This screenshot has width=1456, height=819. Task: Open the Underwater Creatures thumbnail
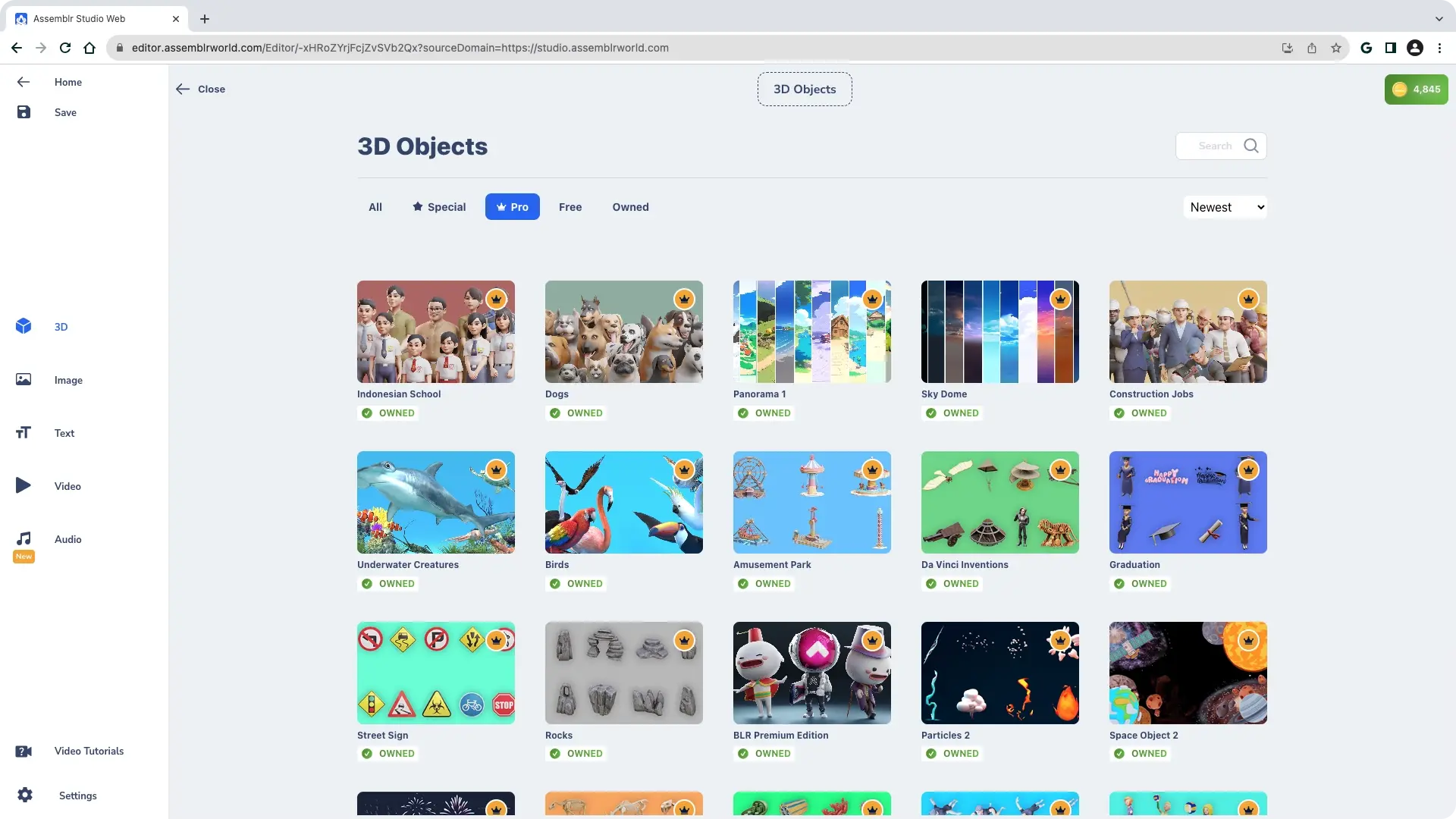click(x=435, y=502)
